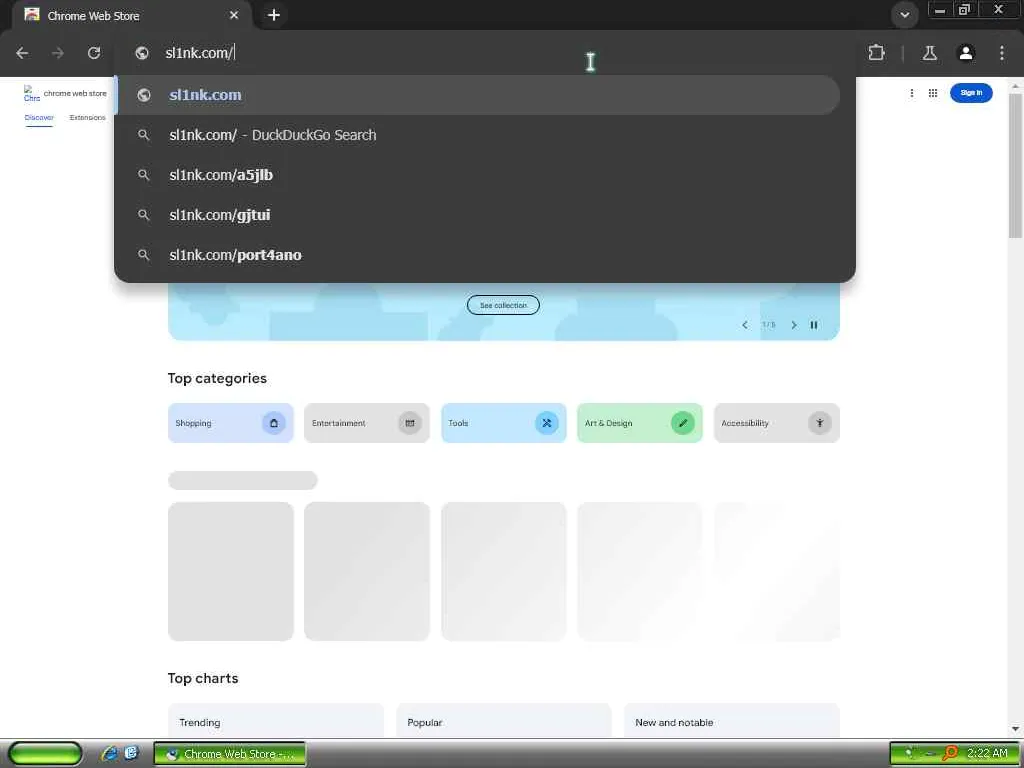Select the sl1nk.com top suggestion
This screenshot has height=768, width=1024.
(x=478, y=95)
